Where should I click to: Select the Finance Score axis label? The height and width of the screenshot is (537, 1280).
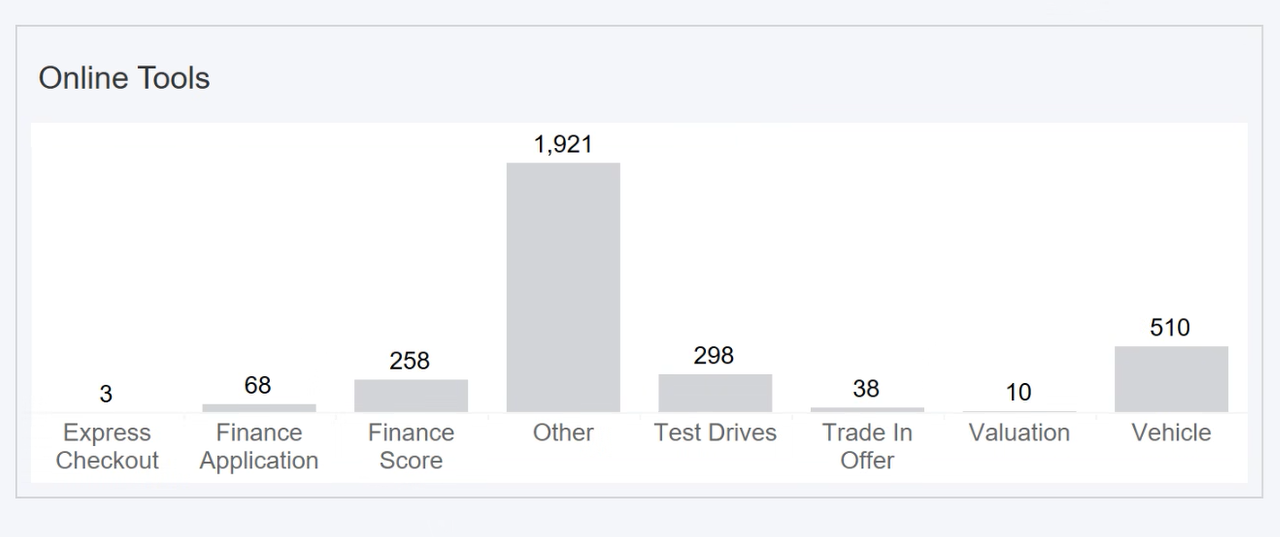coord(411,447)
